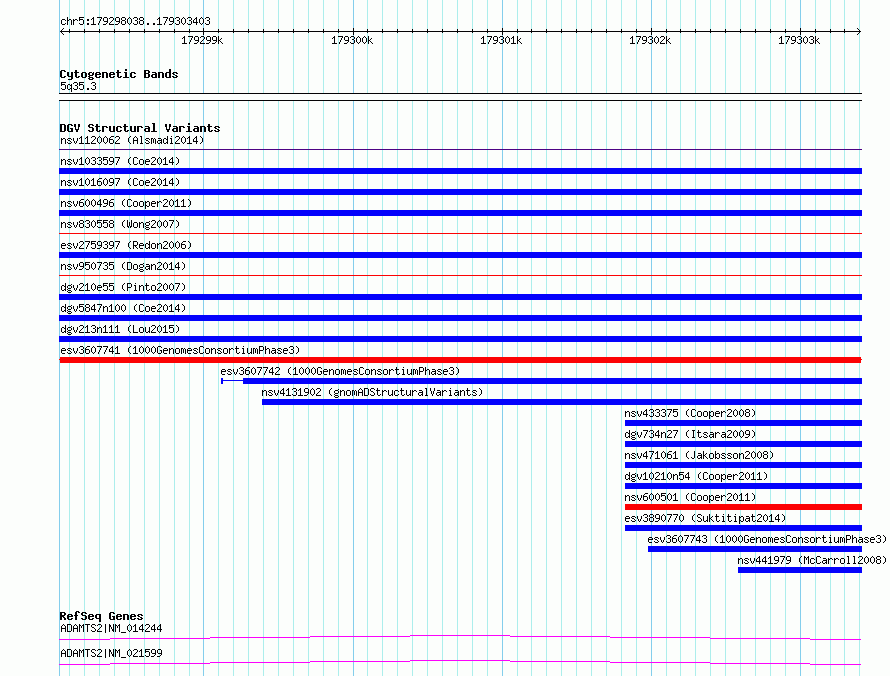Click the chr5:179298038..179303403 coordinate text

click(x=135, y=21)
